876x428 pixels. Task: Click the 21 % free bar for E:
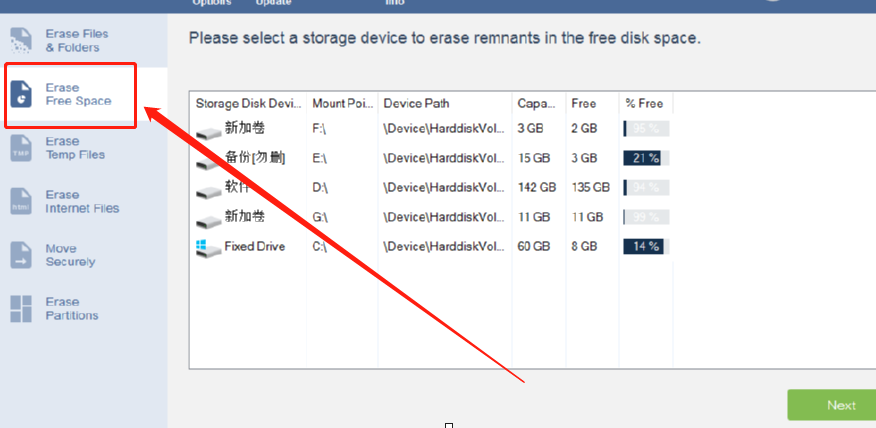click(646, 158)
